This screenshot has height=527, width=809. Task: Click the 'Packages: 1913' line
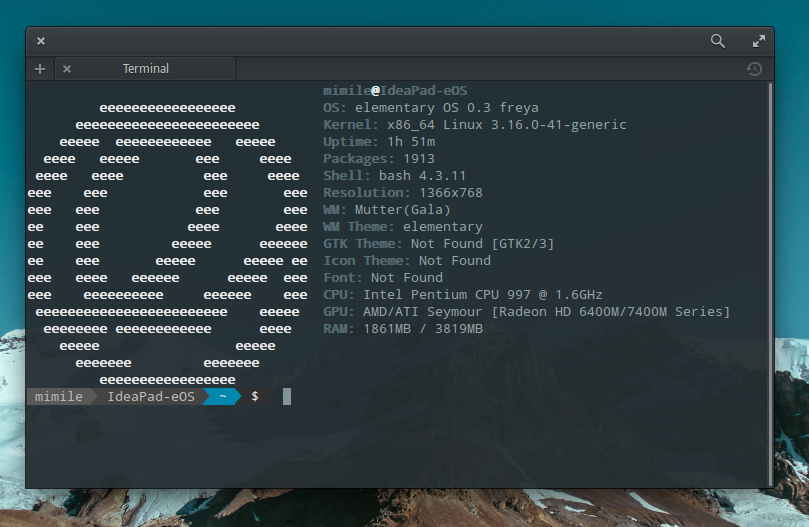tap(379, 159)
